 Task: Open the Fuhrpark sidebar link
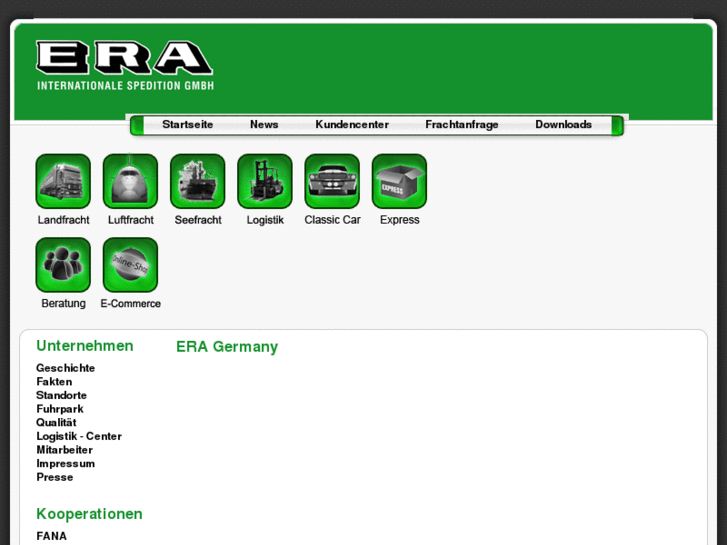(x=60, y=409)
